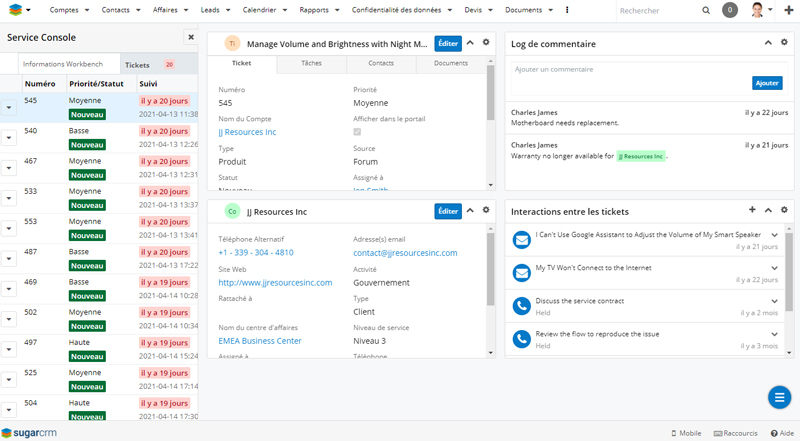The image size is (800, 441).
Task: Expand Discuss the service contract details
Action: pyautogui.click(x=774, y=301)
